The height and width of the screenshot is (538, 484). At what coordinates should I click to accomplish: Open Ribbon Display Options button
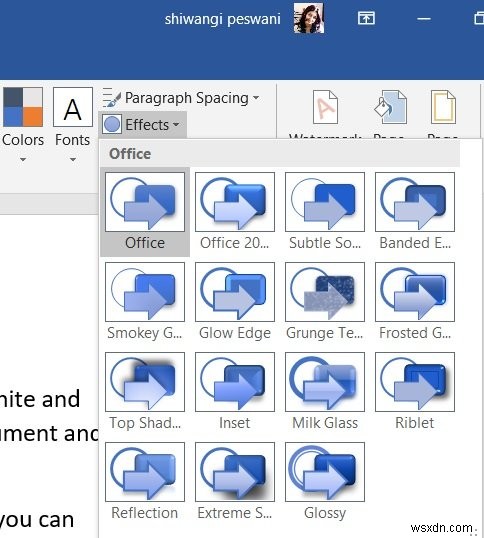point(366,18)
